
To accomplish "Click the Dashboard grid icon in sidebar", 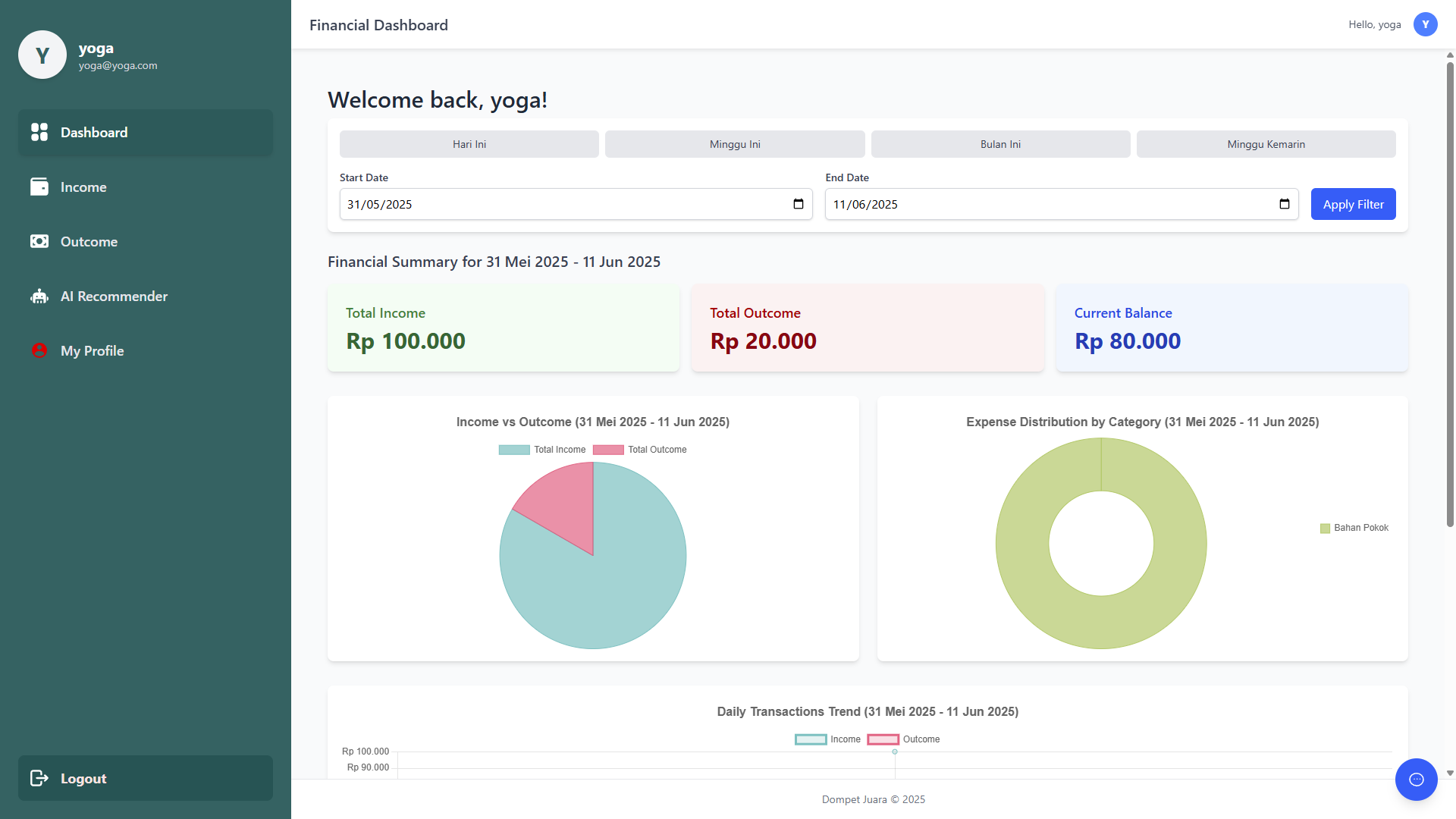I will pos(39,133).
